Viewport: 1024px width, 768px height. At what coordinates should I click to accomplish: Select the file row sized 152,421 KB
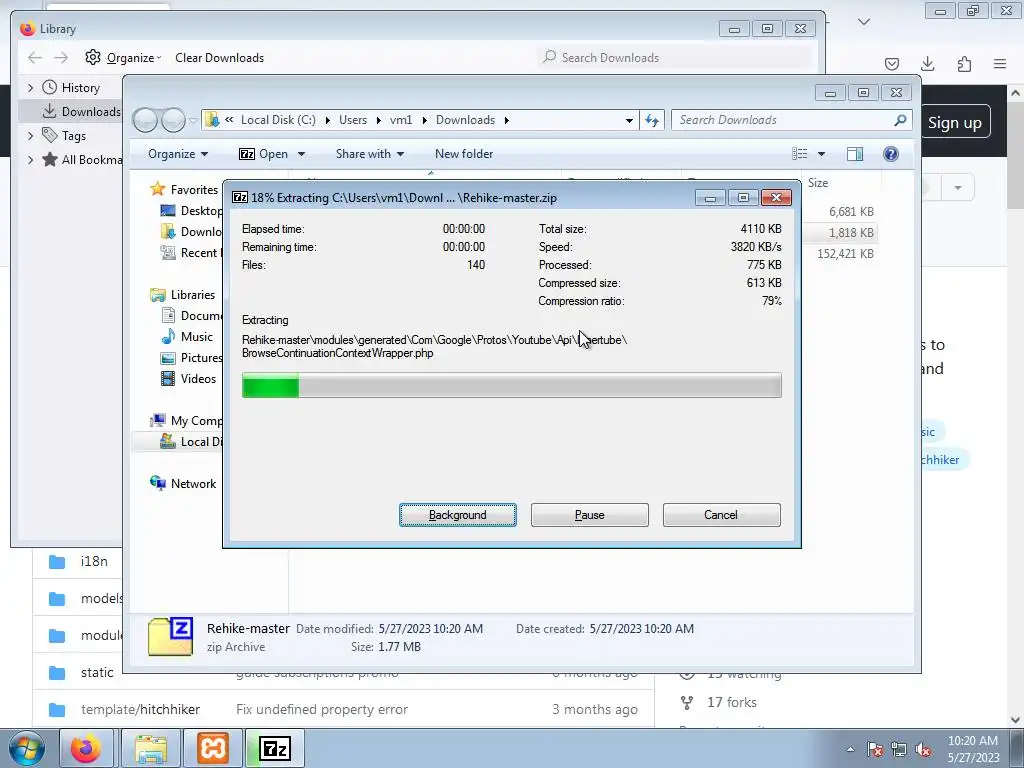pyautogui.click(x=845, y=253)
